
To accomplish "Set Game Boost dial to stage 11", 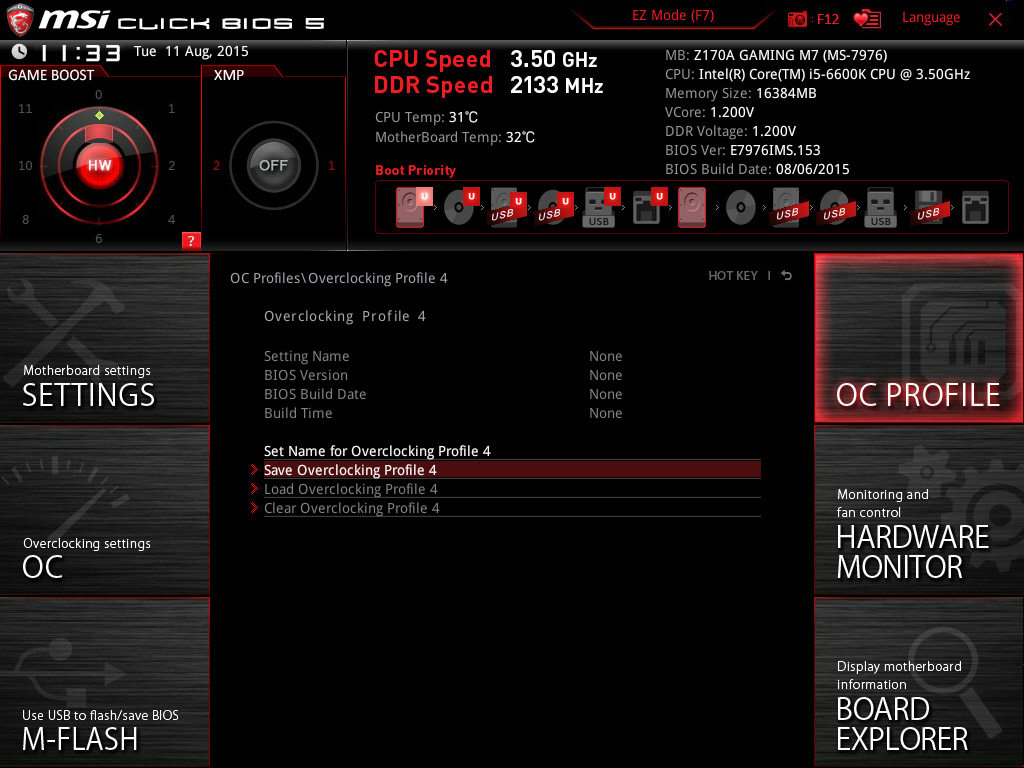I will click(x=25, y=108).
